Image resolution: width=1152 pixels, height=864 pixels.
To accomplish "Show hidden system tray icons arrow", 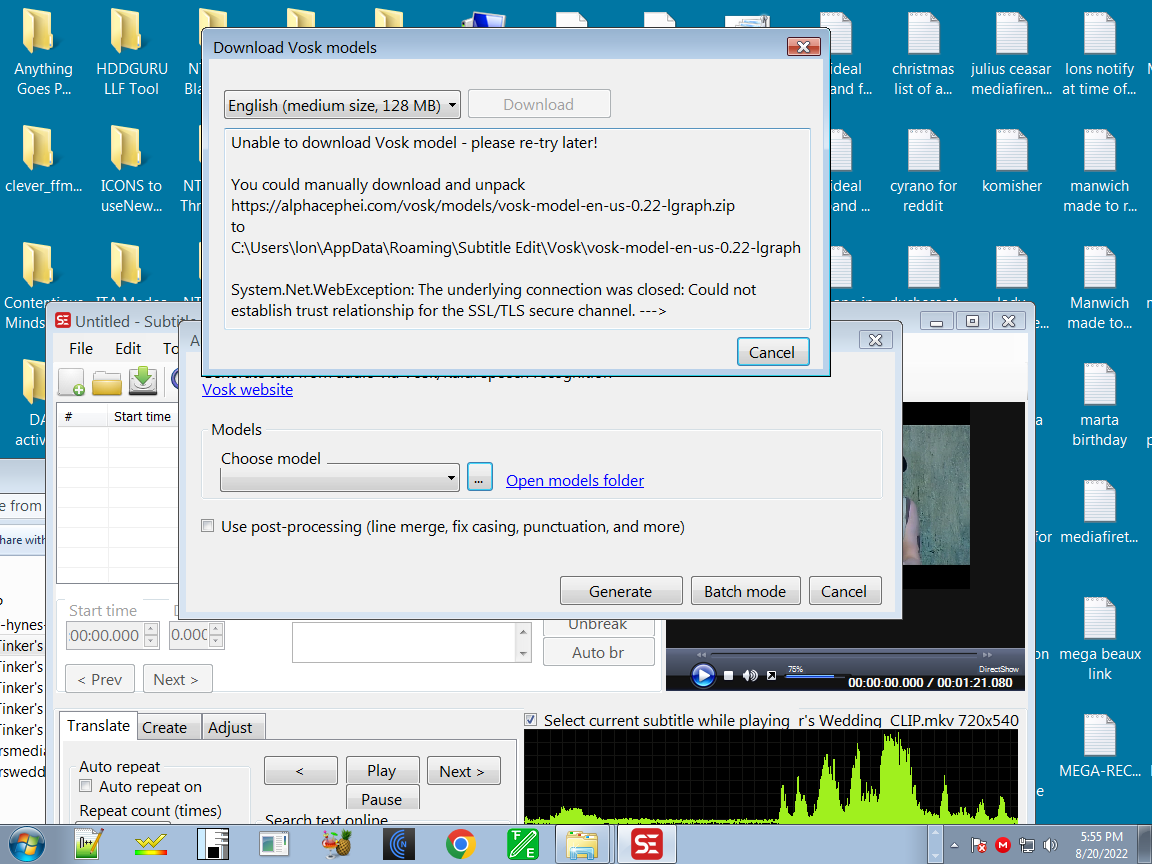I will 954,845.
